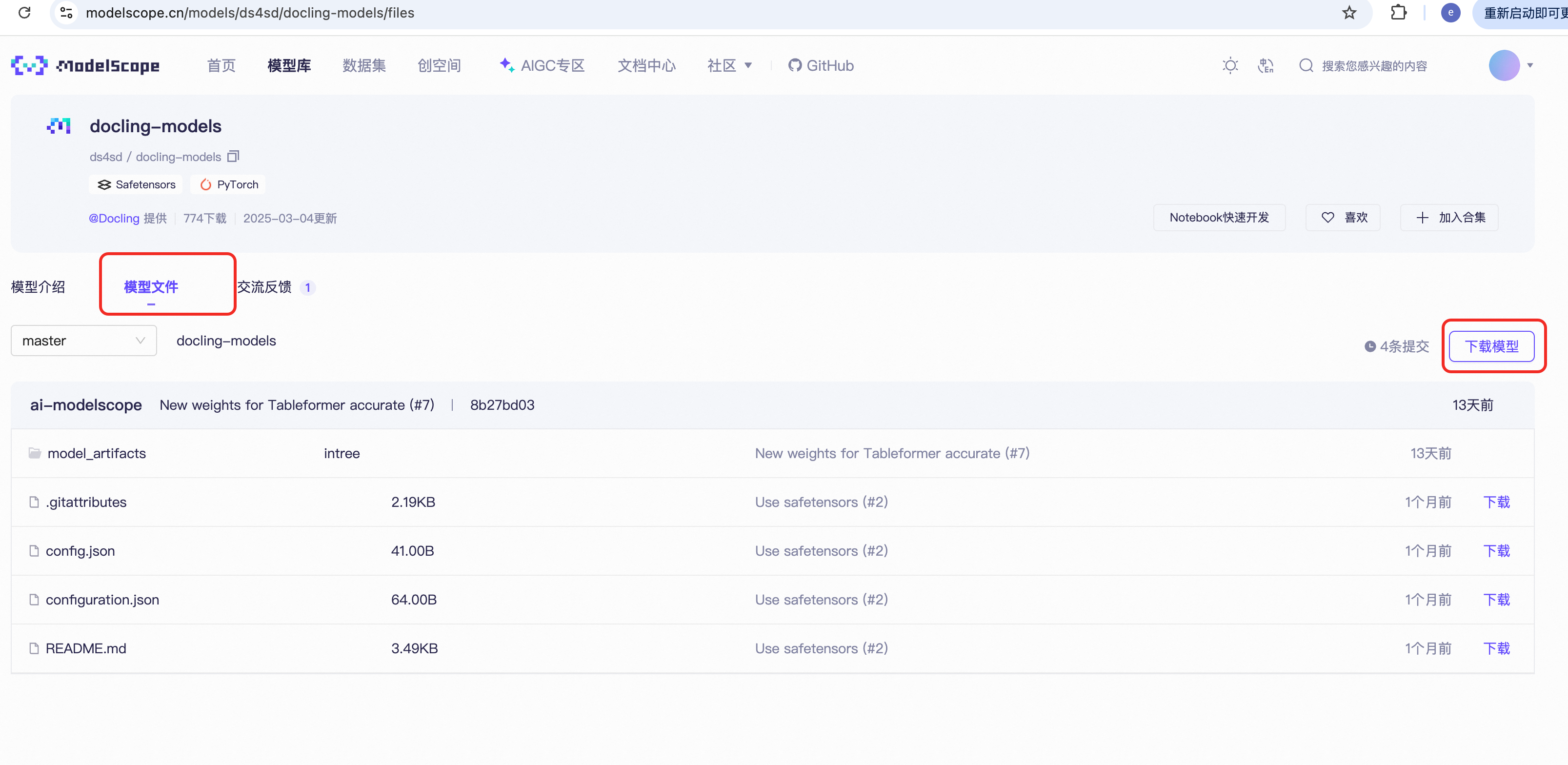The height and width of the screenshot is (765, 1568).
Task: Open site info icon in address bar
Action: point(66,13)
